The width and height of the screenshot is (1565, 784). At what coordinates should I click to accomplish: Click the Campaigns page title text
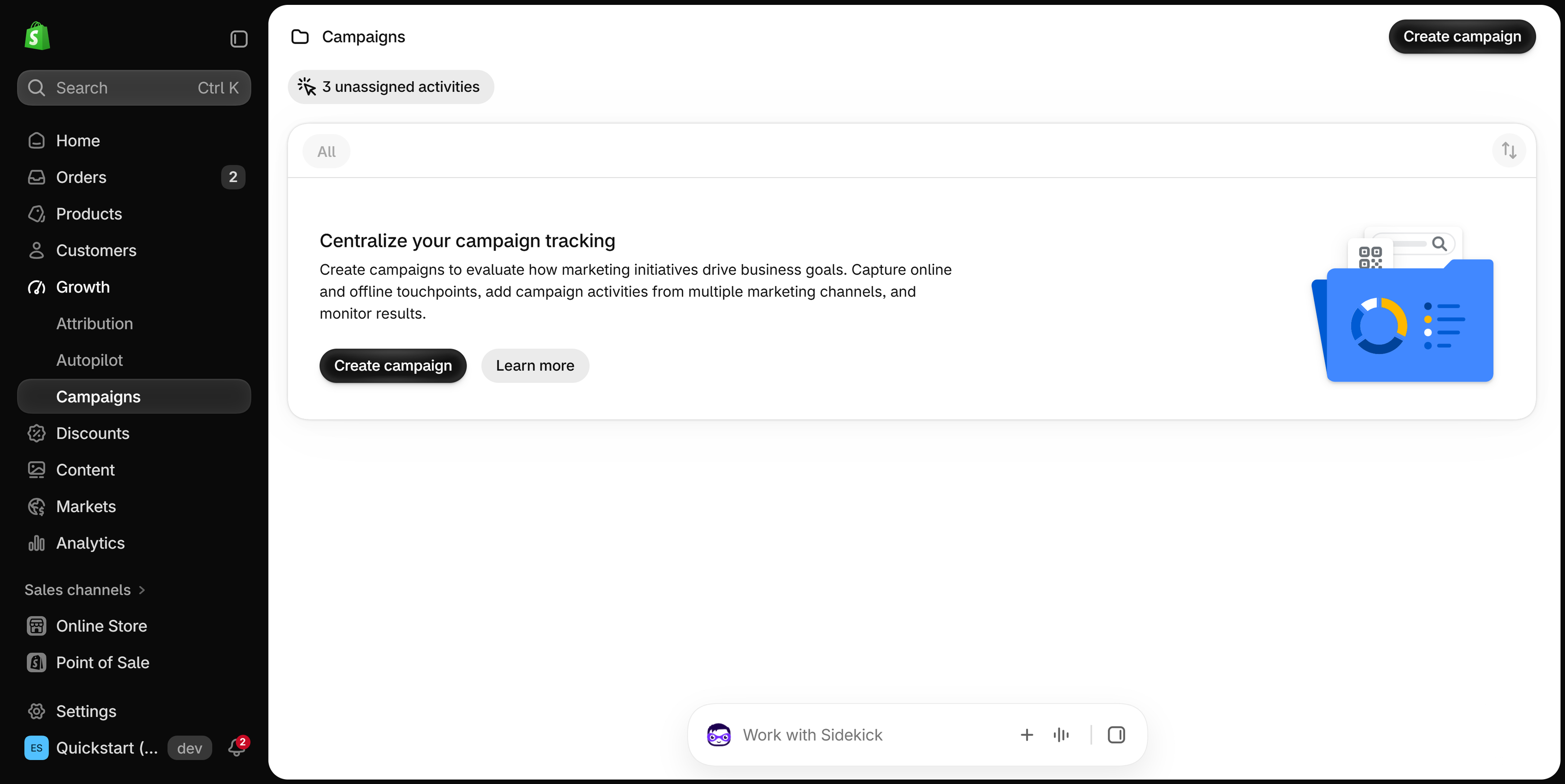coord(363,37)
